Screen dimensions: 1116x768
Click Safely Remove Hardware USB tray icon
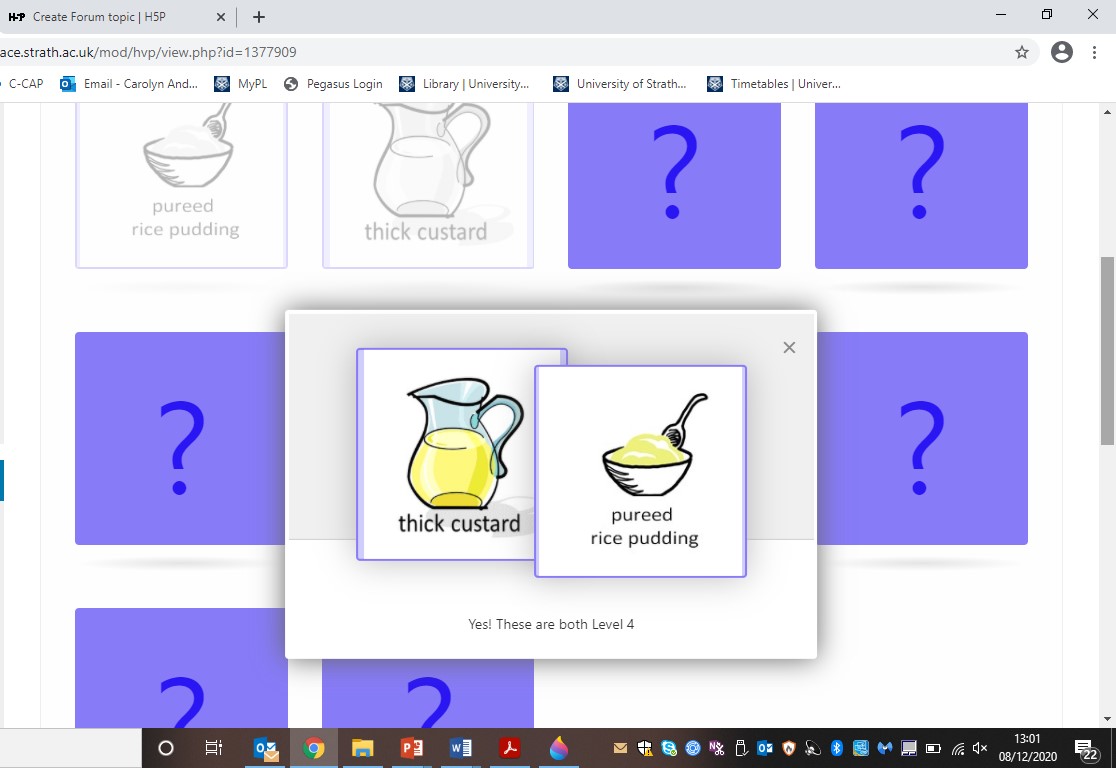[x=741, y=748]
